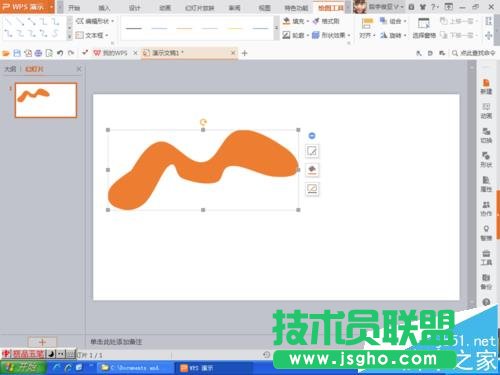Open the 幻灯片放映 (Slide Show) ribbon tab
The image size is (500, 375).
click(x=199, y=8)
